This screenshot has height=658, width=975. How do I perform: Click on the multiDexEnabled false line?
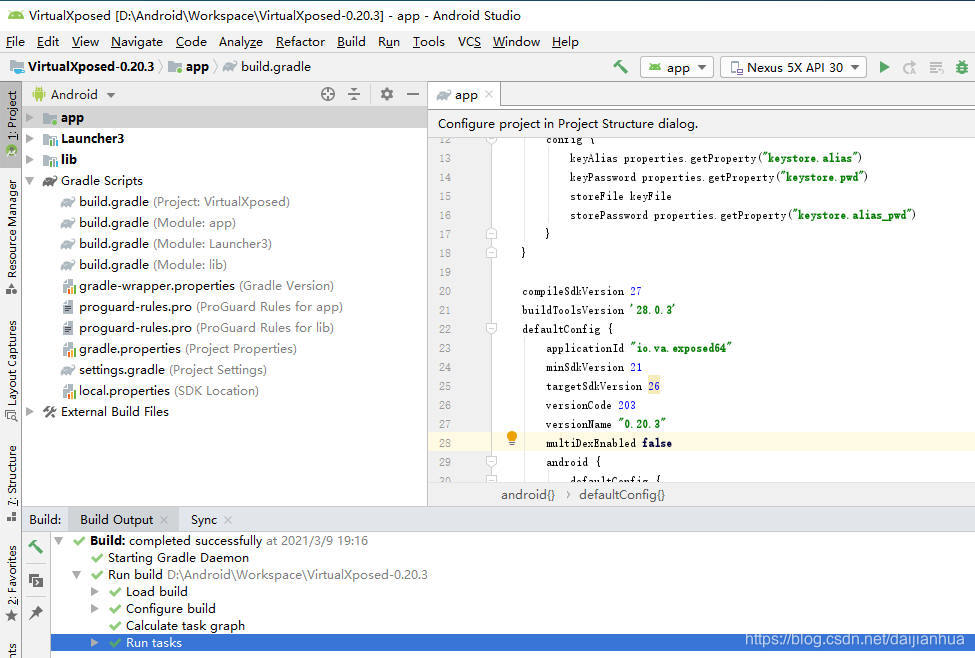[609, 443]
